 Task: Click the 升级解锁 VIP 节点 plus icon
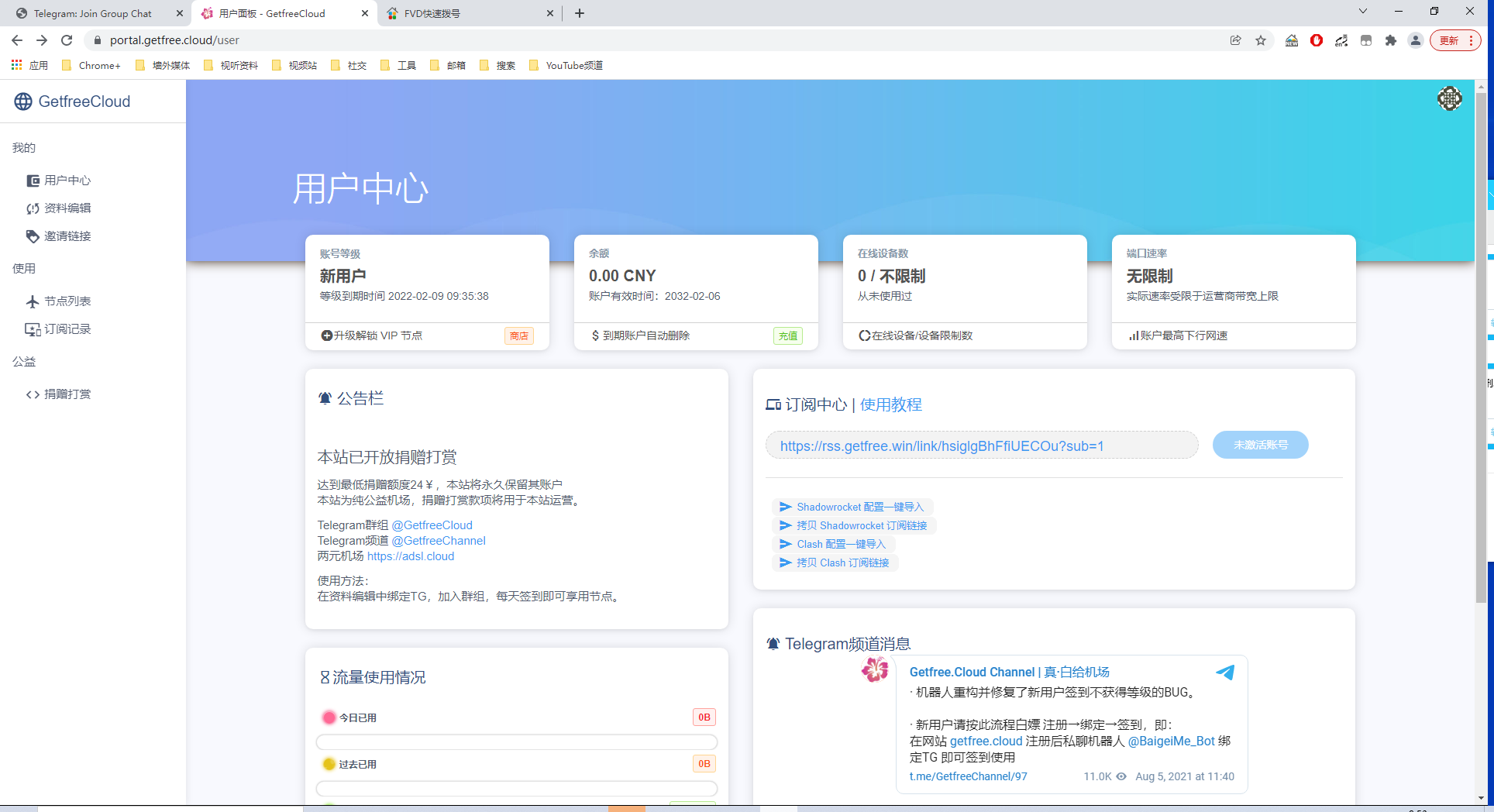326,335
